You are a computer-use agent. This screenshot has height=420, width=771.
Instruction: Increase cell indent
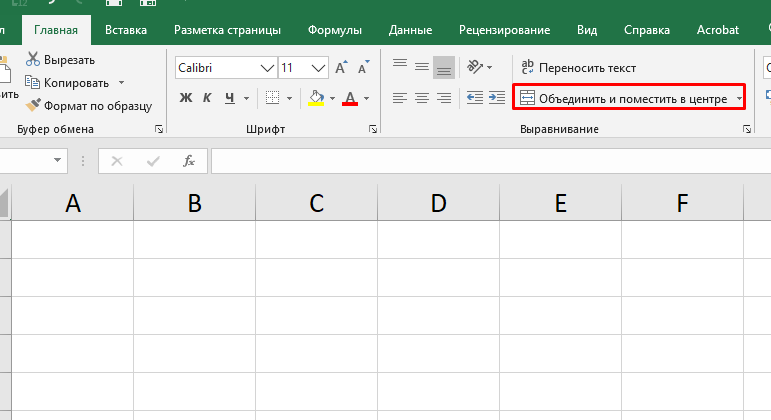(x=497, y=98)
